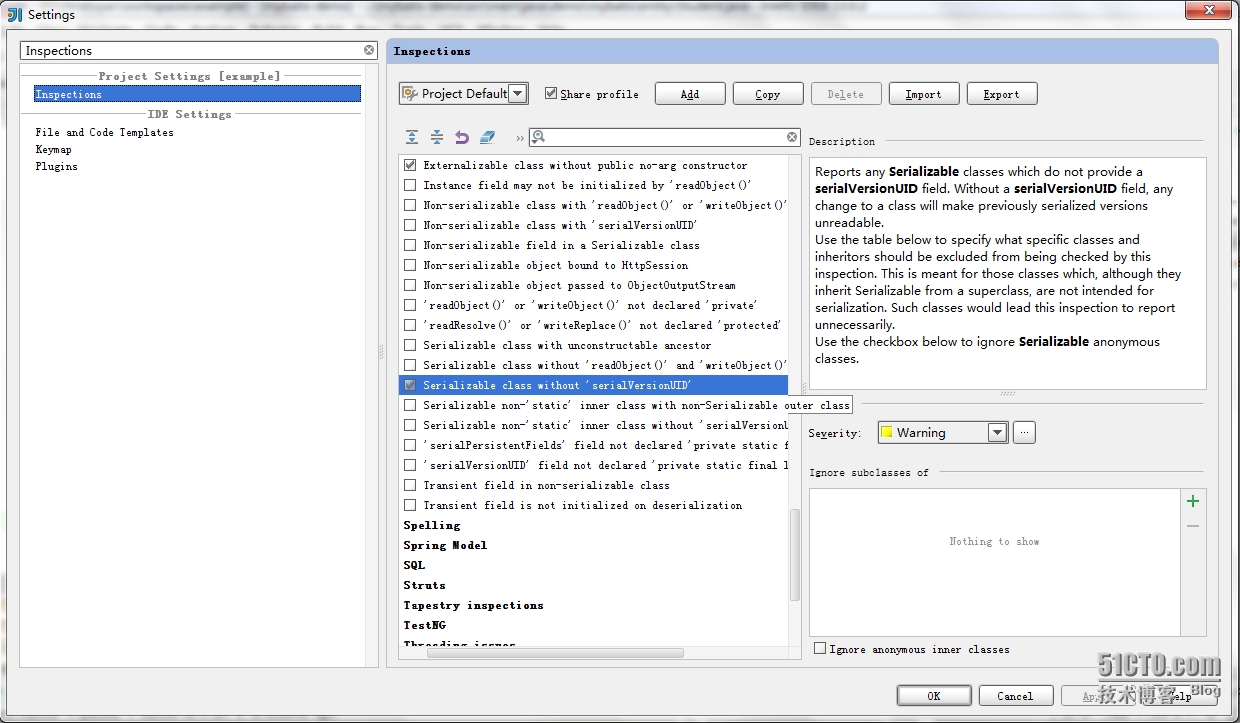Open the Severity Warning dropdown

(997, 433)
